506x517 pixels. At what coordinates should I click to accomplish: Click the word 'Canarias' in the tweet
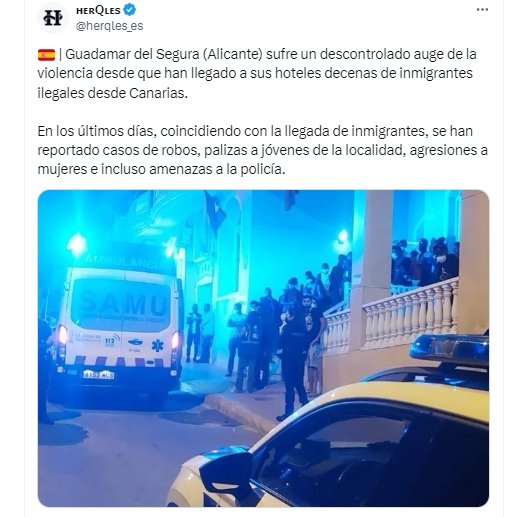click(x=157, y=93)
